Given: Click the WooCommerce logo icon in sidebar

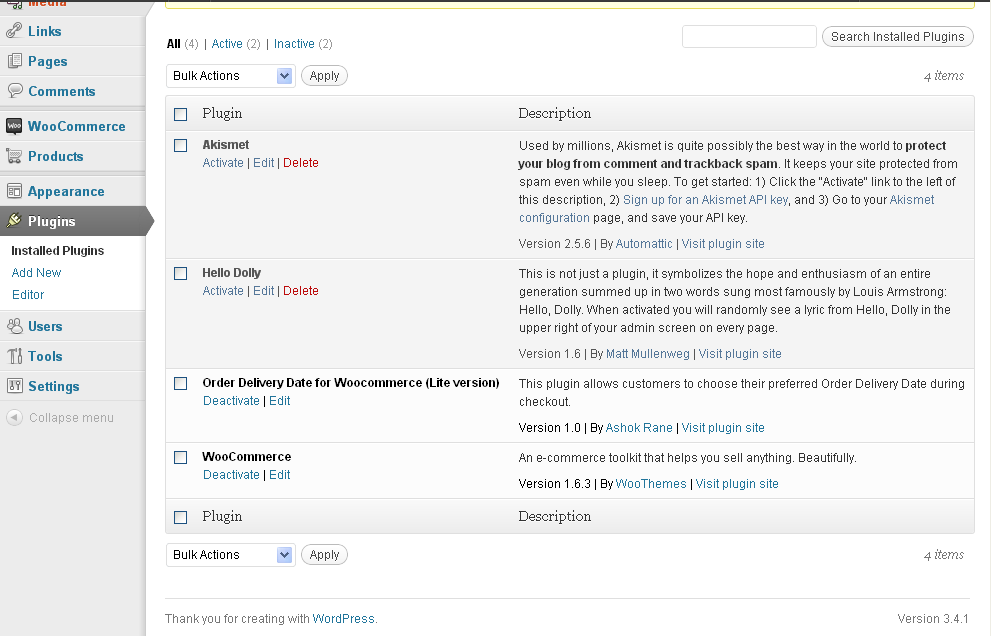Looking at the screenshot, I should pyautogui.click(x=14, y=126).
